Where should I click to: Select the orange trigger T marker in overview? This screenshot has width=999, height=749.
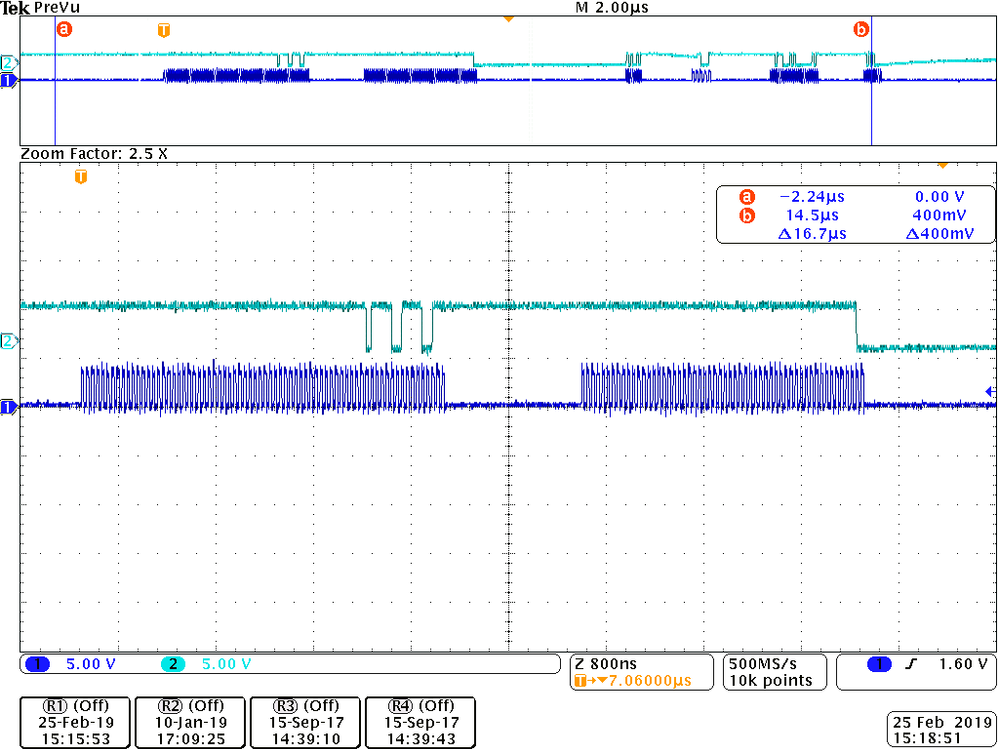pos(164,30)
